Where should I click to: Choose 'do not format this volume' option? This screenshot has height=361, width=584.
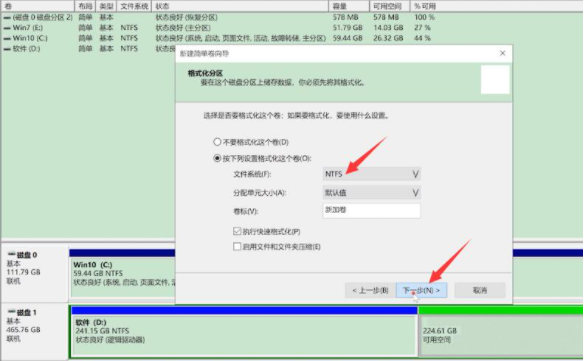[x=217, y=142]
